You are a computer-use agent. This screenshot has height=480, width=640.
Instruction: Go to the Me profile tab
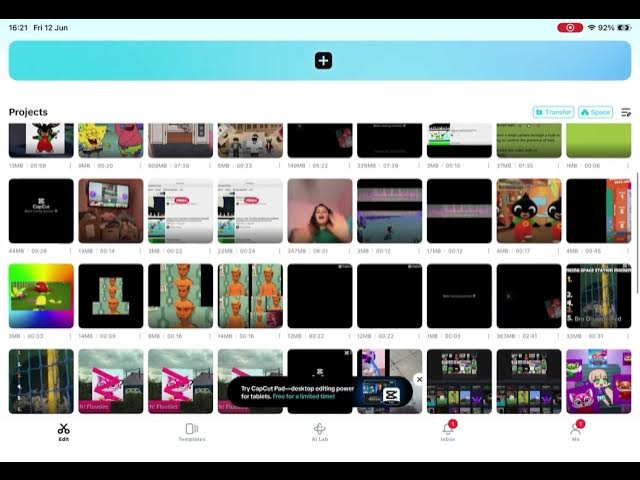[x=576, y=432]
